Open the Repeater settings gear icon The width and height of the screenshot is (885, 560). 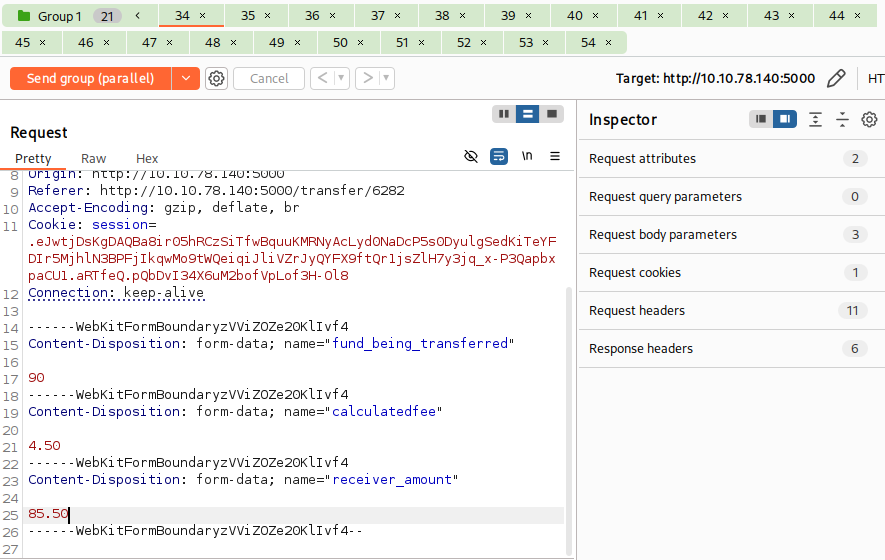coord(216,78)
